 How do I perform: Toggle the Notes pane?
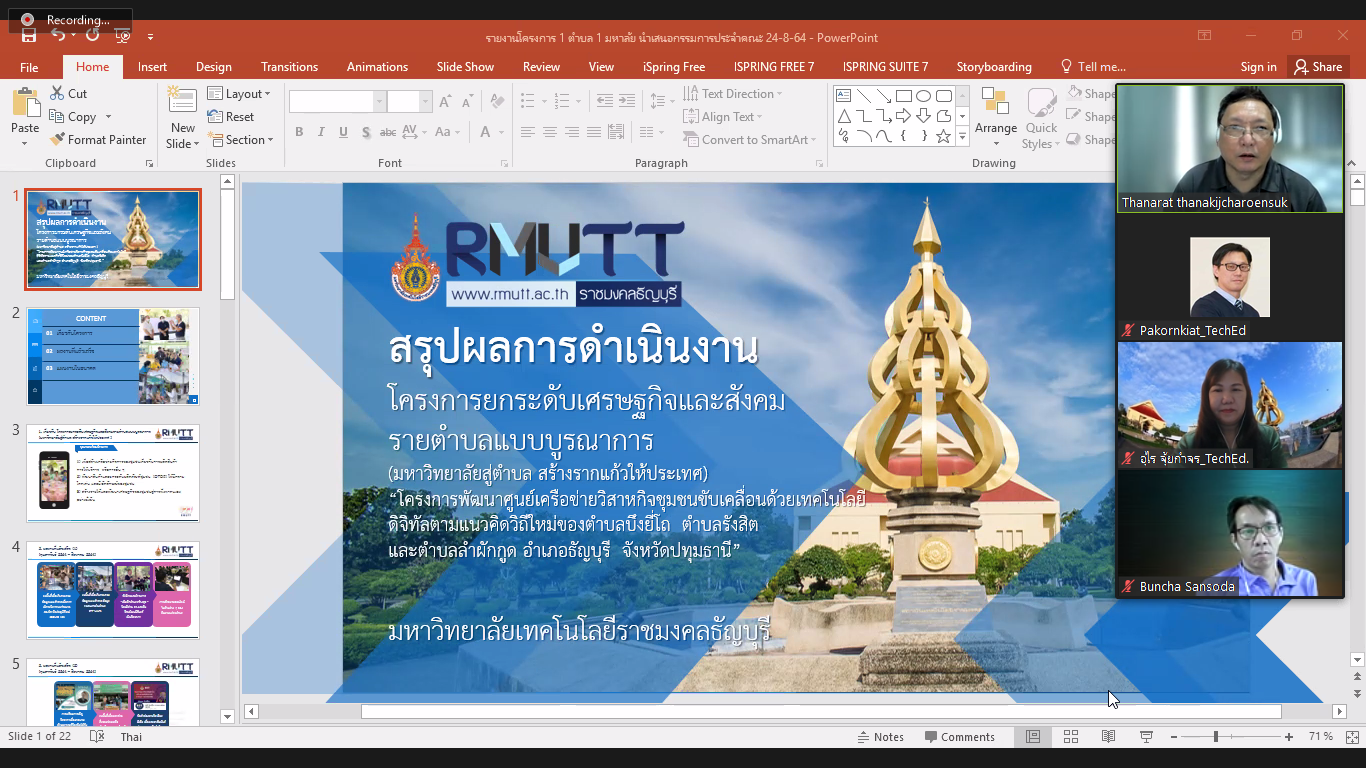[880, 737]
